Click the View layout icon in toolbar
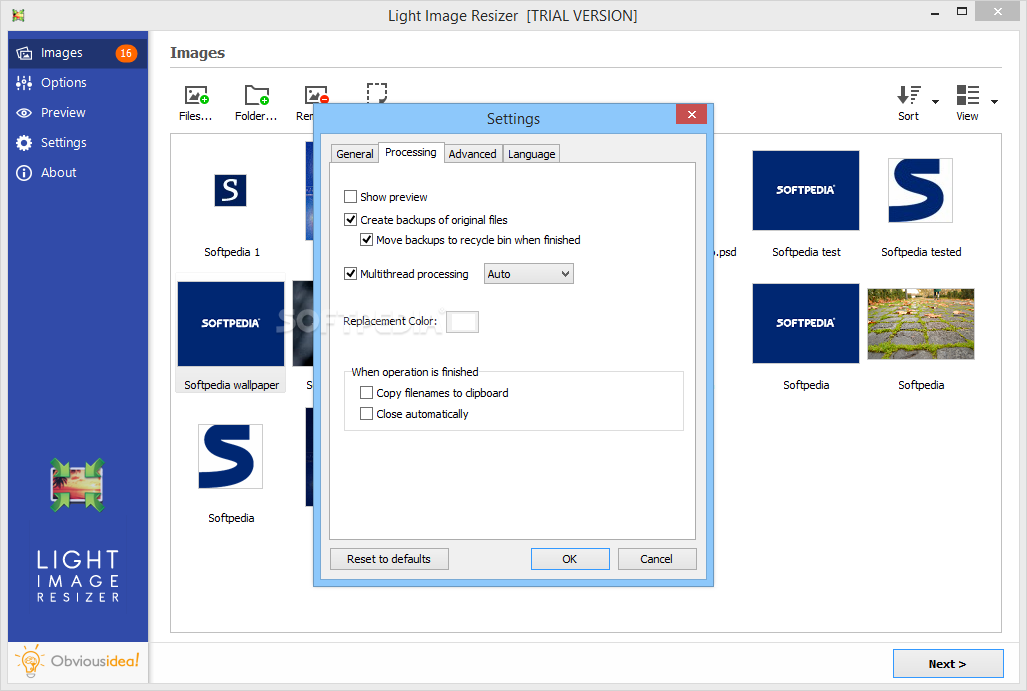 coord(967,95)
